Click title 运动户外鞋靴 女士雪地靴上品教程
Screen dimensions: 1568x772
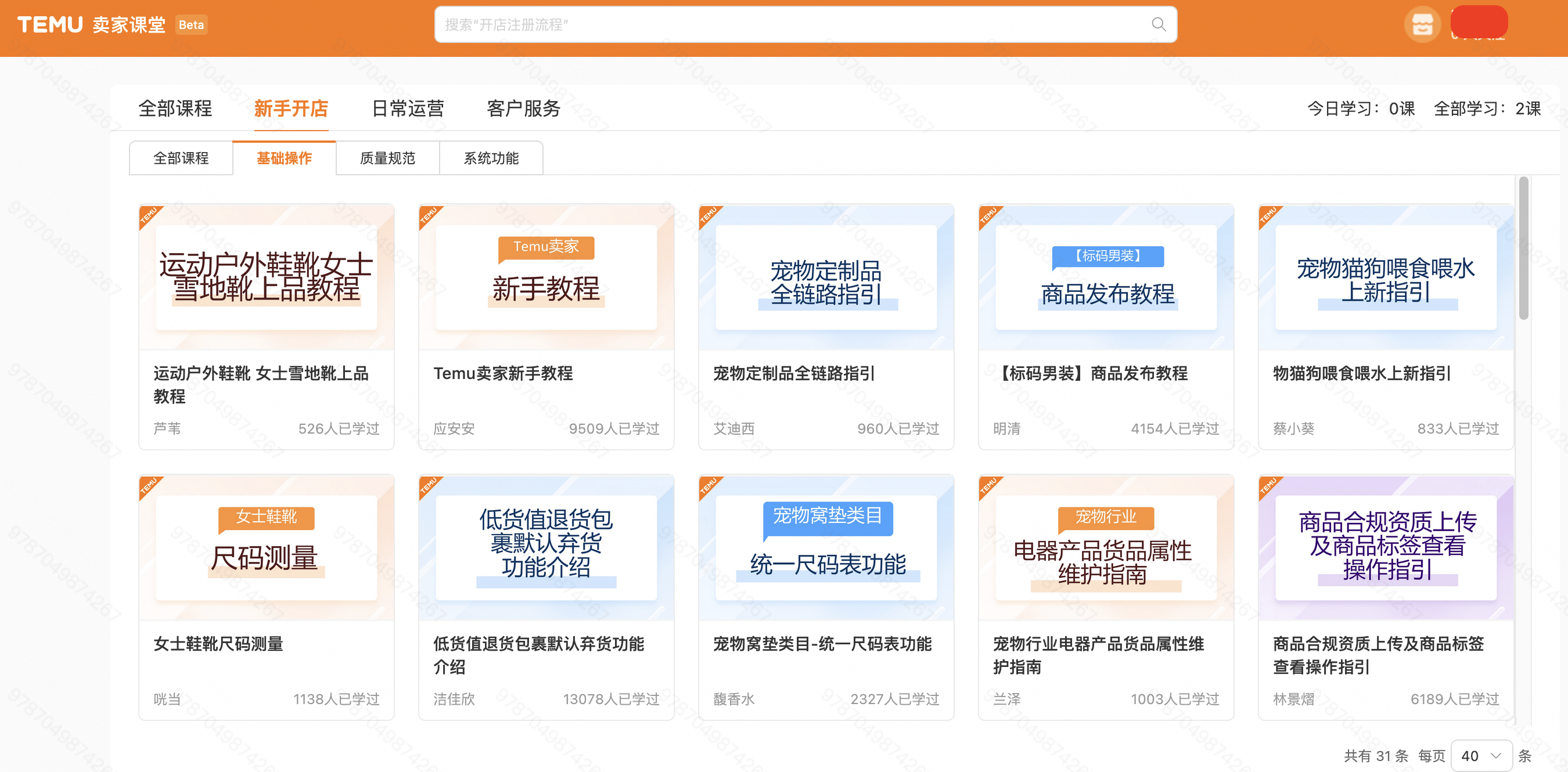click(x=261, y=384)
